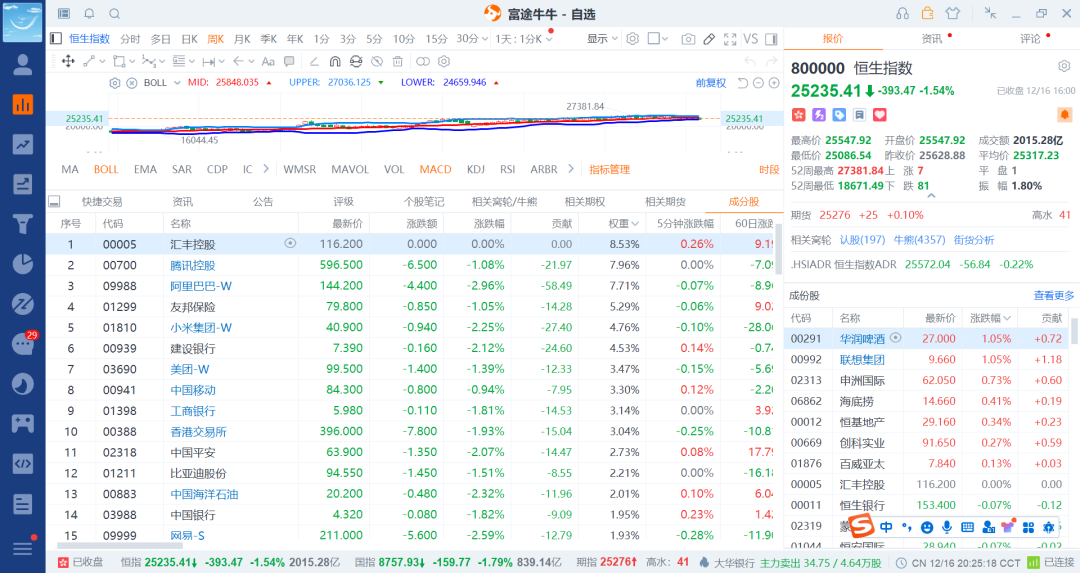
Task: Click the Sogou input method S icon
Action: pyautogui.click(x=861, y=527)
